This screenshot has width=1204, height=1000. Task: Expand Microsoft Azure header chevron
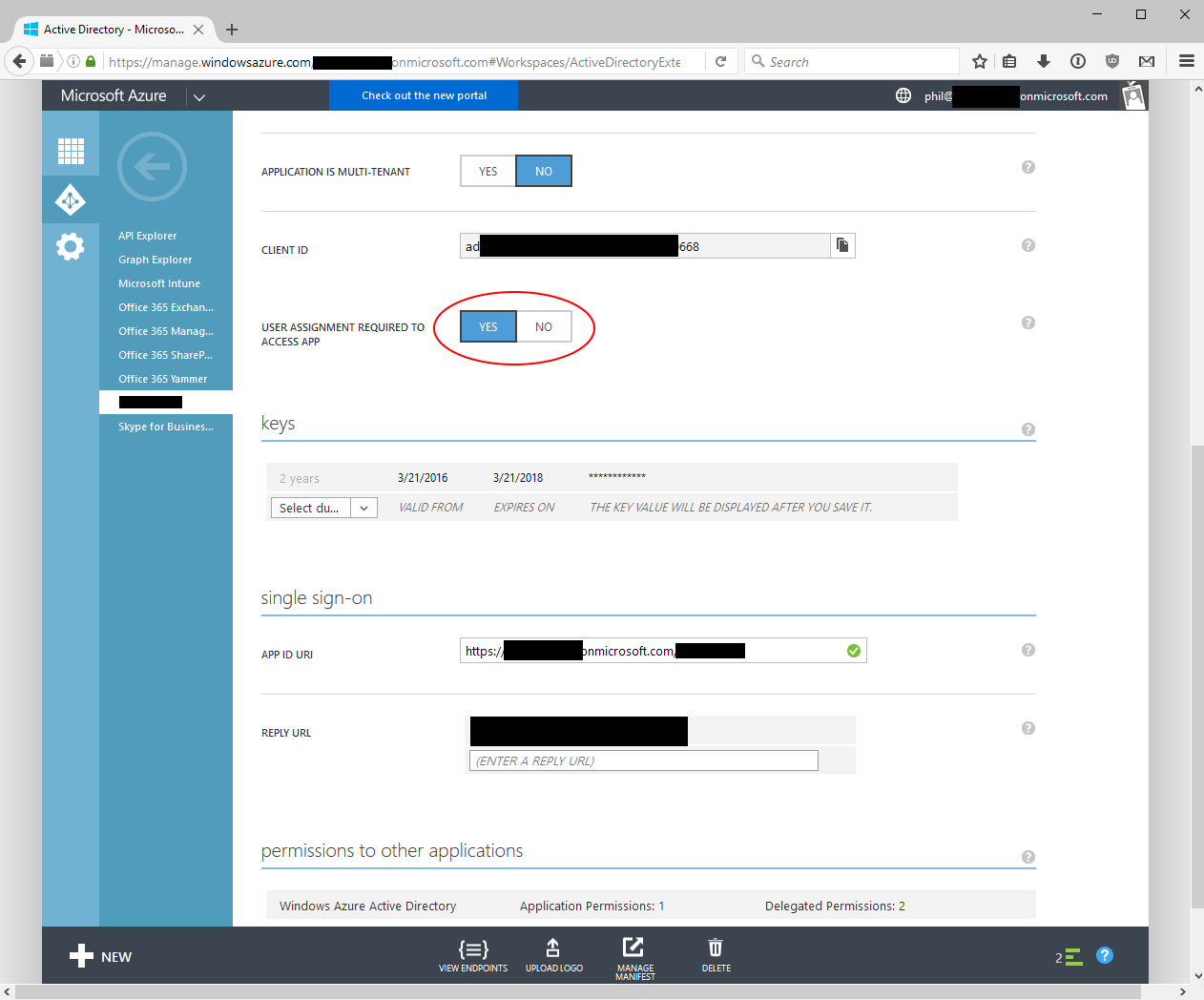[198, 96]
